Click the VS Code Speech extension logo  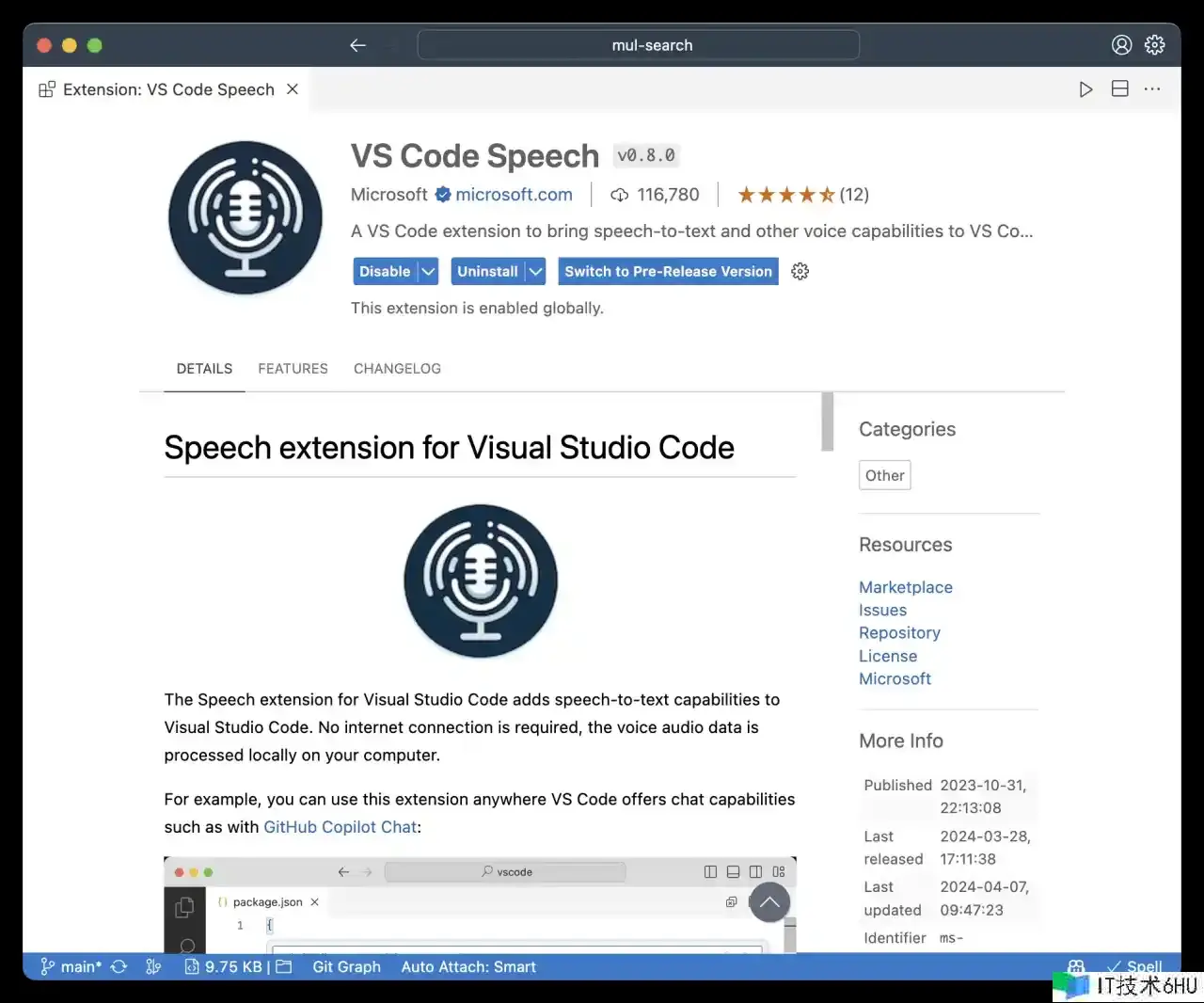pyautogui.click(x=246, y=217)
